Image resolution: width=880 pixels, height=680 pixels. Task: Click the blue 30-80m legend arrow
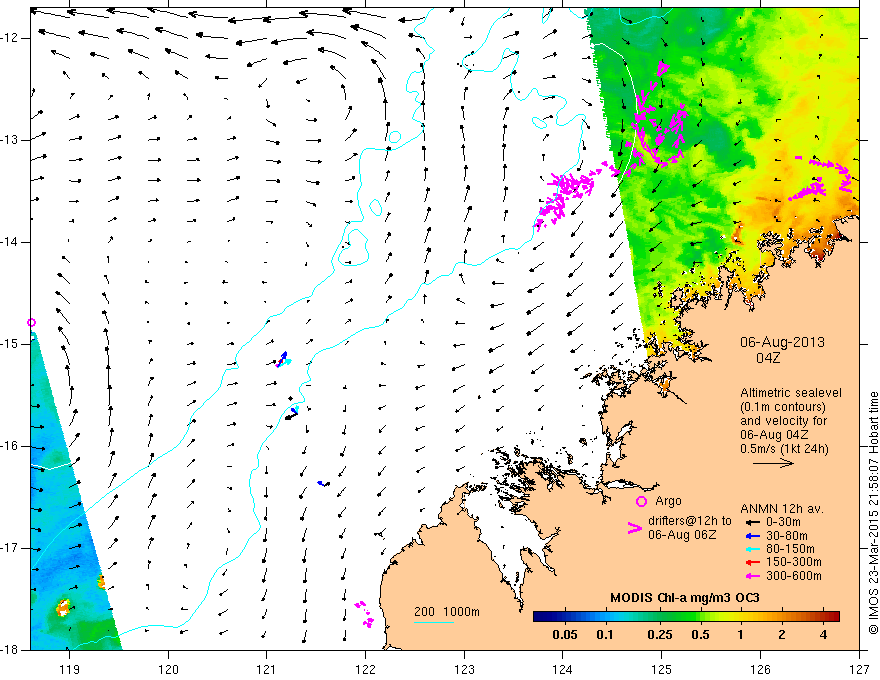click(752, 536)
